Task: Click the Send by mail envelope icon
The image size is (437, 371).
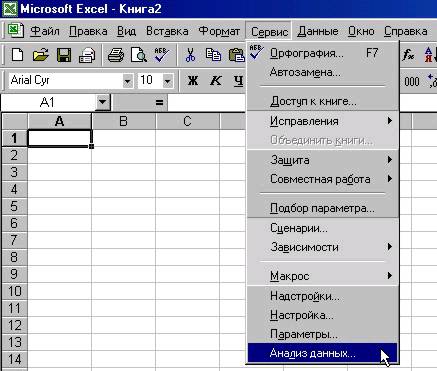Action: (87, 55)
